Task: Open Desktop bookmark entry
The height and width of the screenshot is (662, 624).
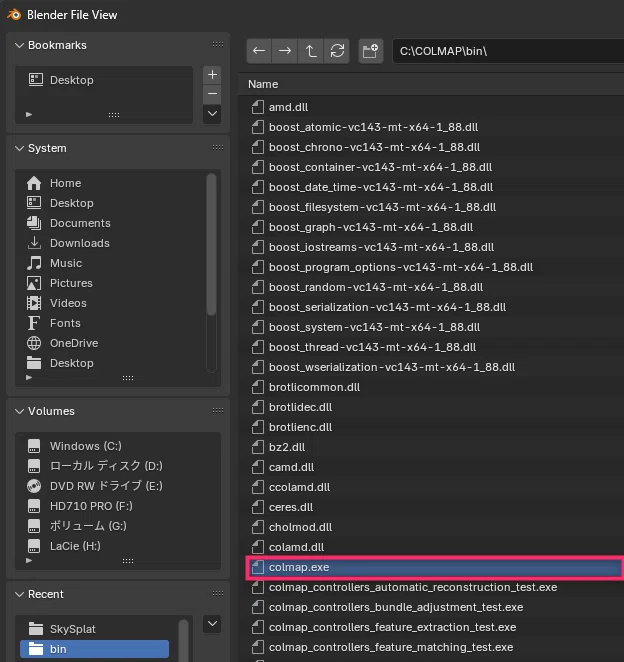Action: pos(104,80)
